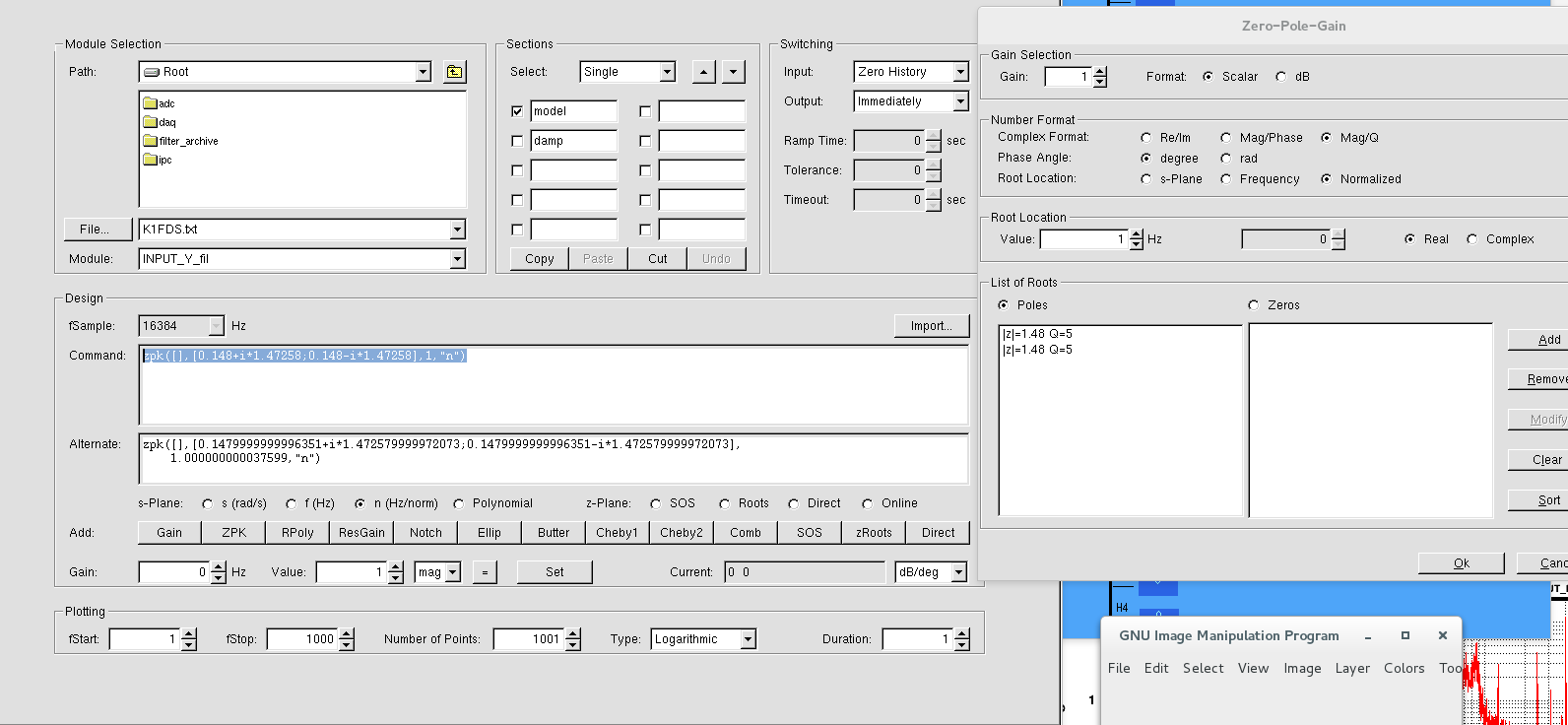Click the Comb add button
1568x725 pixels.
point(746,533)
